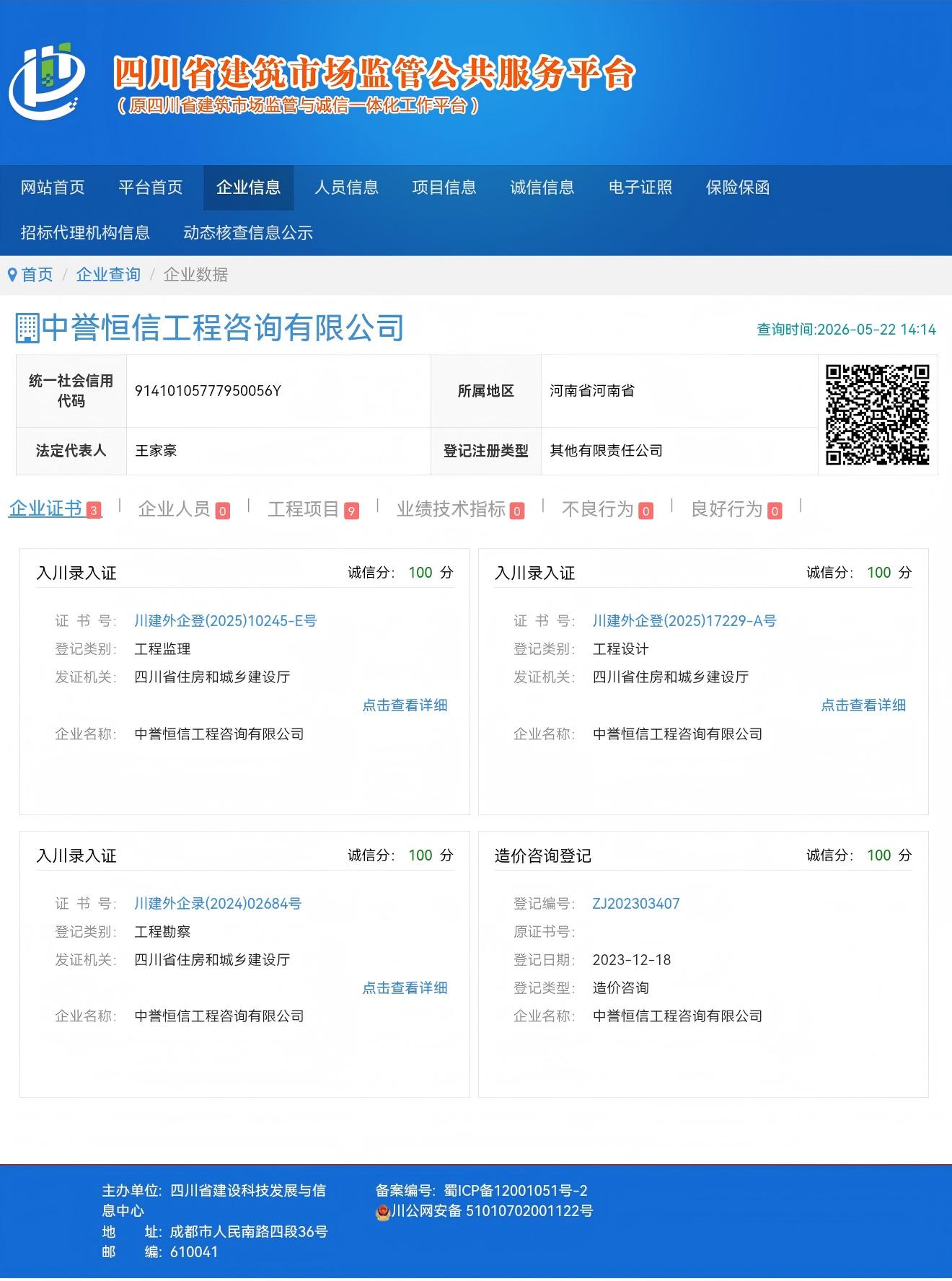This screenshot has height=1281, width=952.
Task: Open 项目信息 navigation item
Action: tap(444, 188)
